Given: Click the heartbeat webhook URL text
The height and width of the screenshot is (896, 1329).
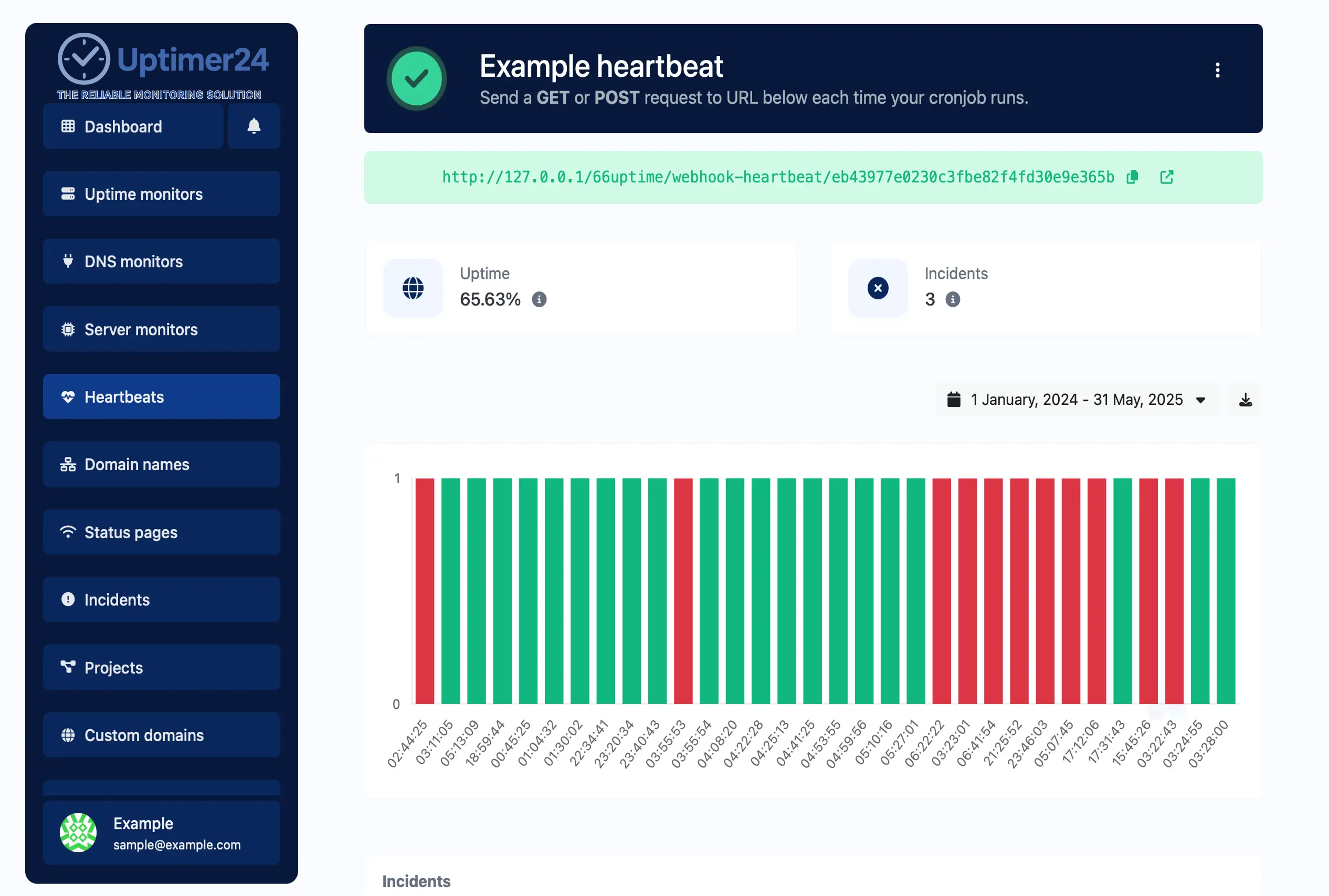Looking at the screenshot, I should tap(778, 177).
